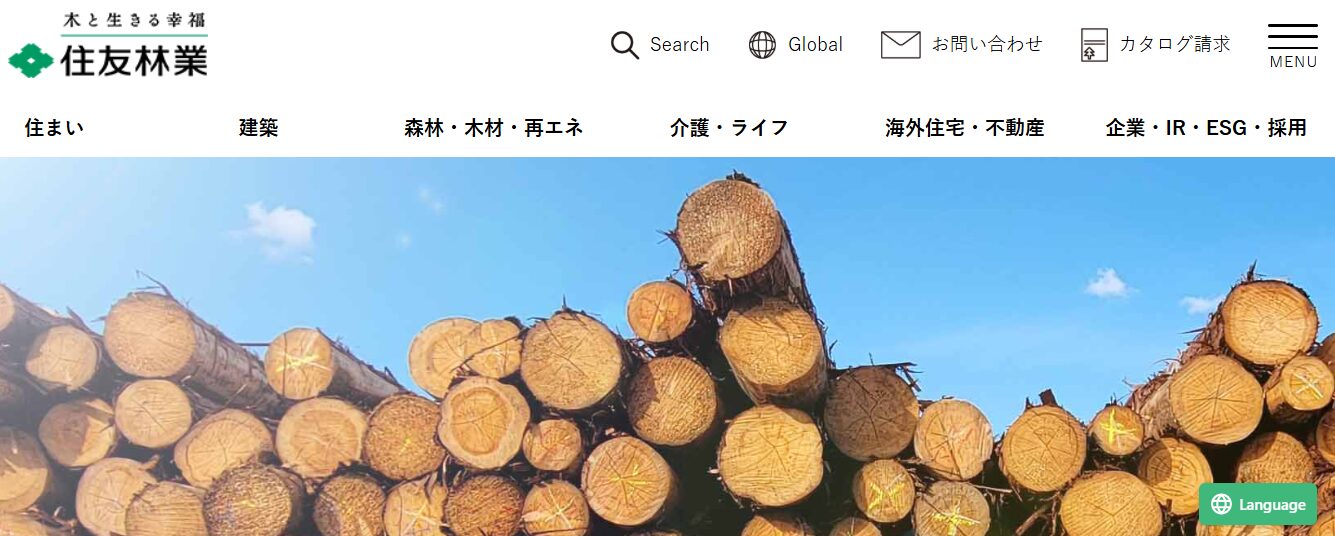
Task: Open 海外住宅・不動産 menu item
Action: point(965,128)
